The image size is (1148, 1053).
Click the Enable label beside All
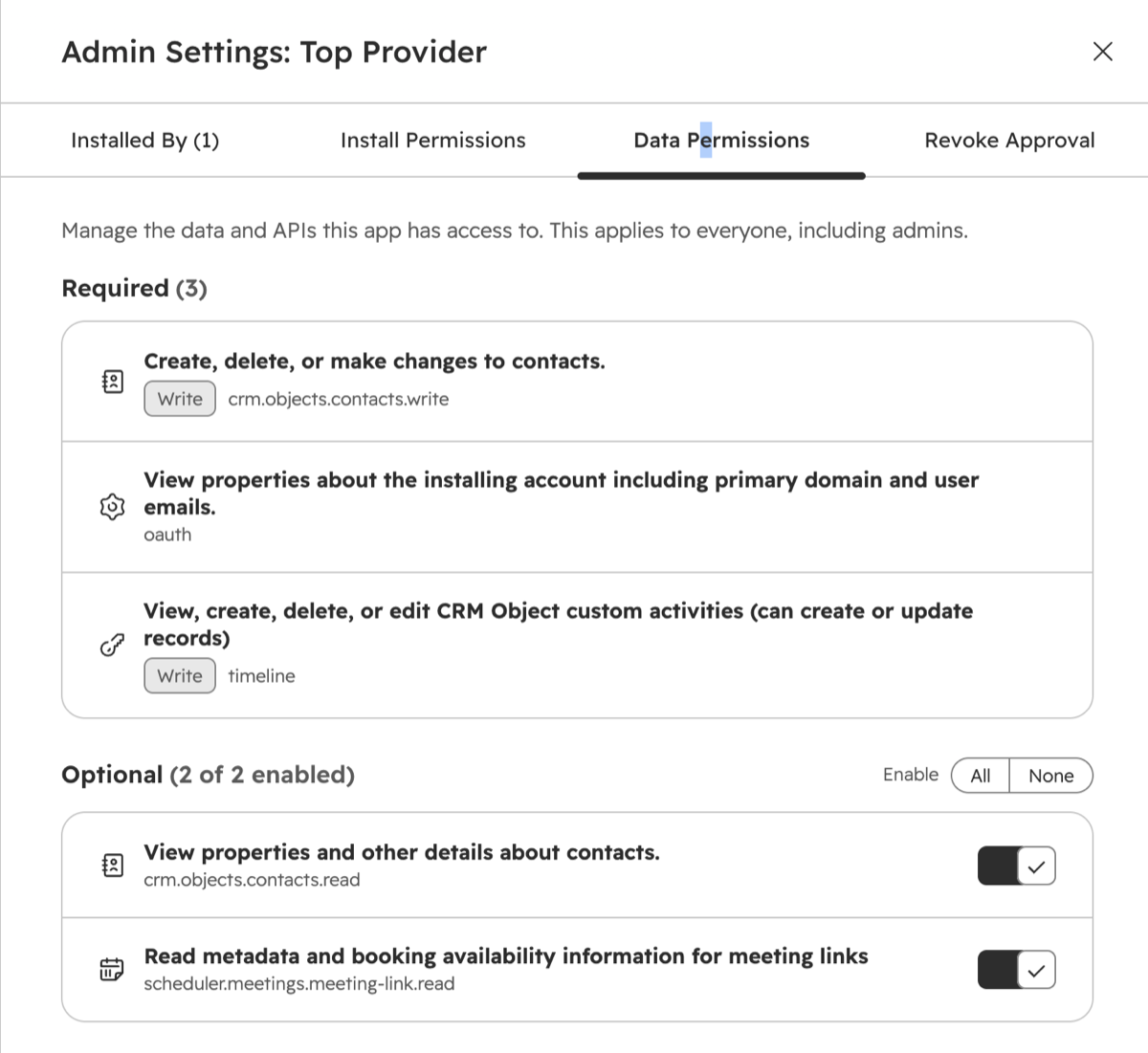coord(911,775)
